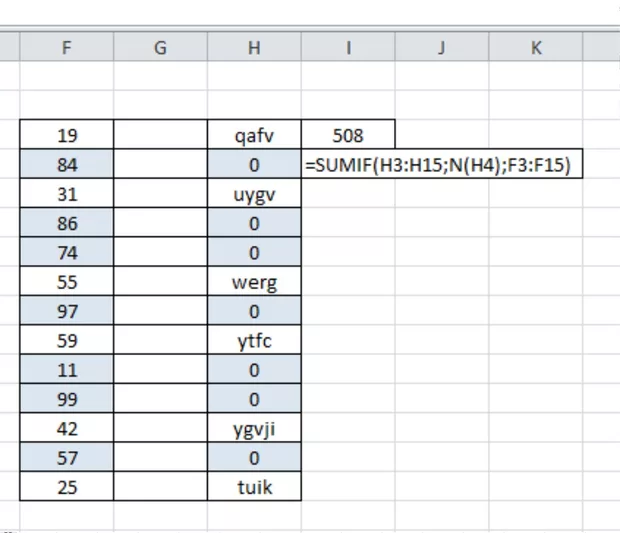The width and height of the screenshot is (620, 533).
Task: Pick the cell showing 55
Action: click(x=67, y=282)
